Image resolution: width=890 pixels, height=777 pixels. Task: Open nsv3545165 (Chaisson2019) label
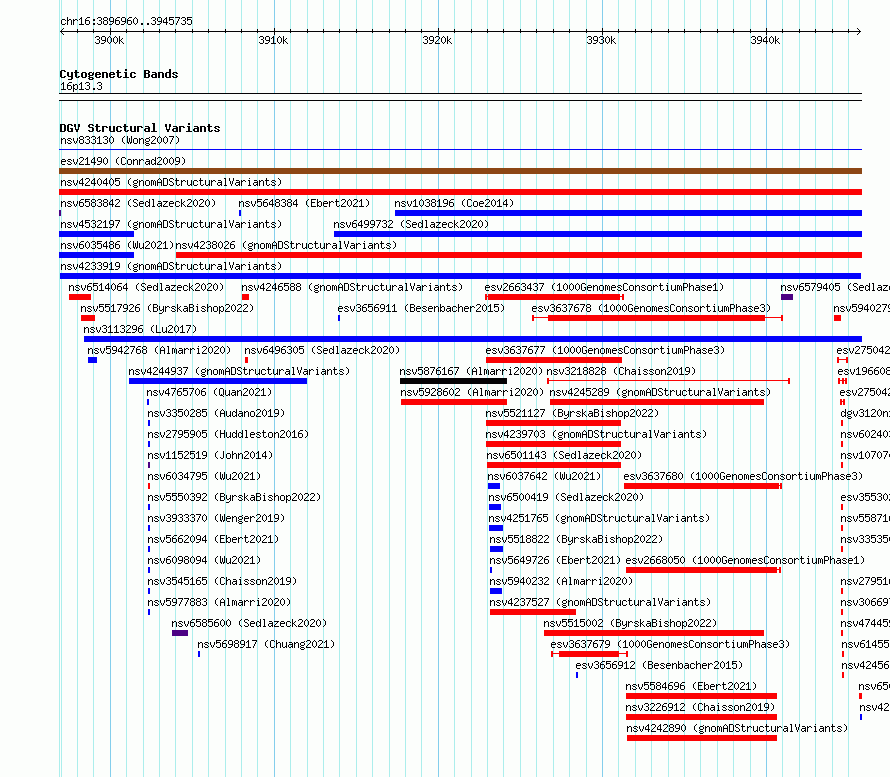pyautogui.click(x=222, y=581)
